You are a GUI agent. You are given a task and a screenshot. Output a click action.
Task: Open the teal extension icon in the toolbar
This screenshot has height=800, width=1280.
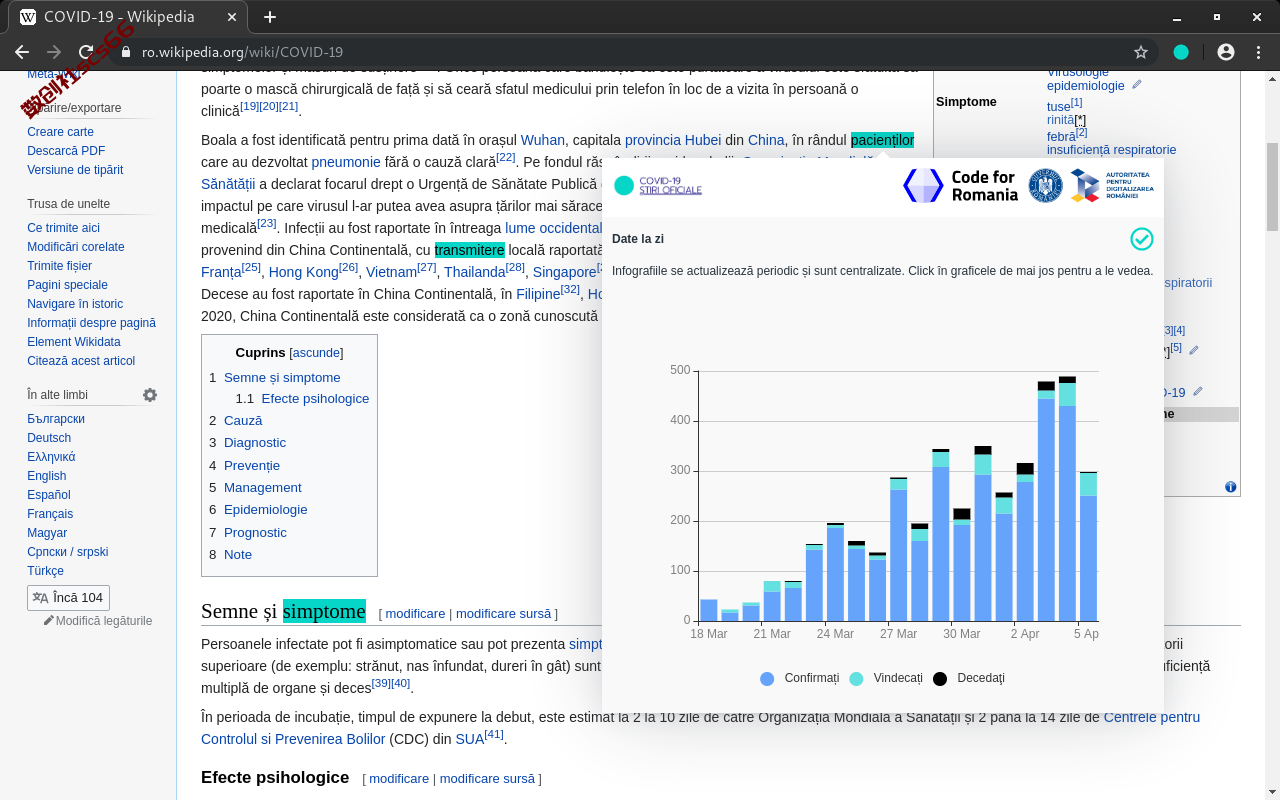[1181, 52]
